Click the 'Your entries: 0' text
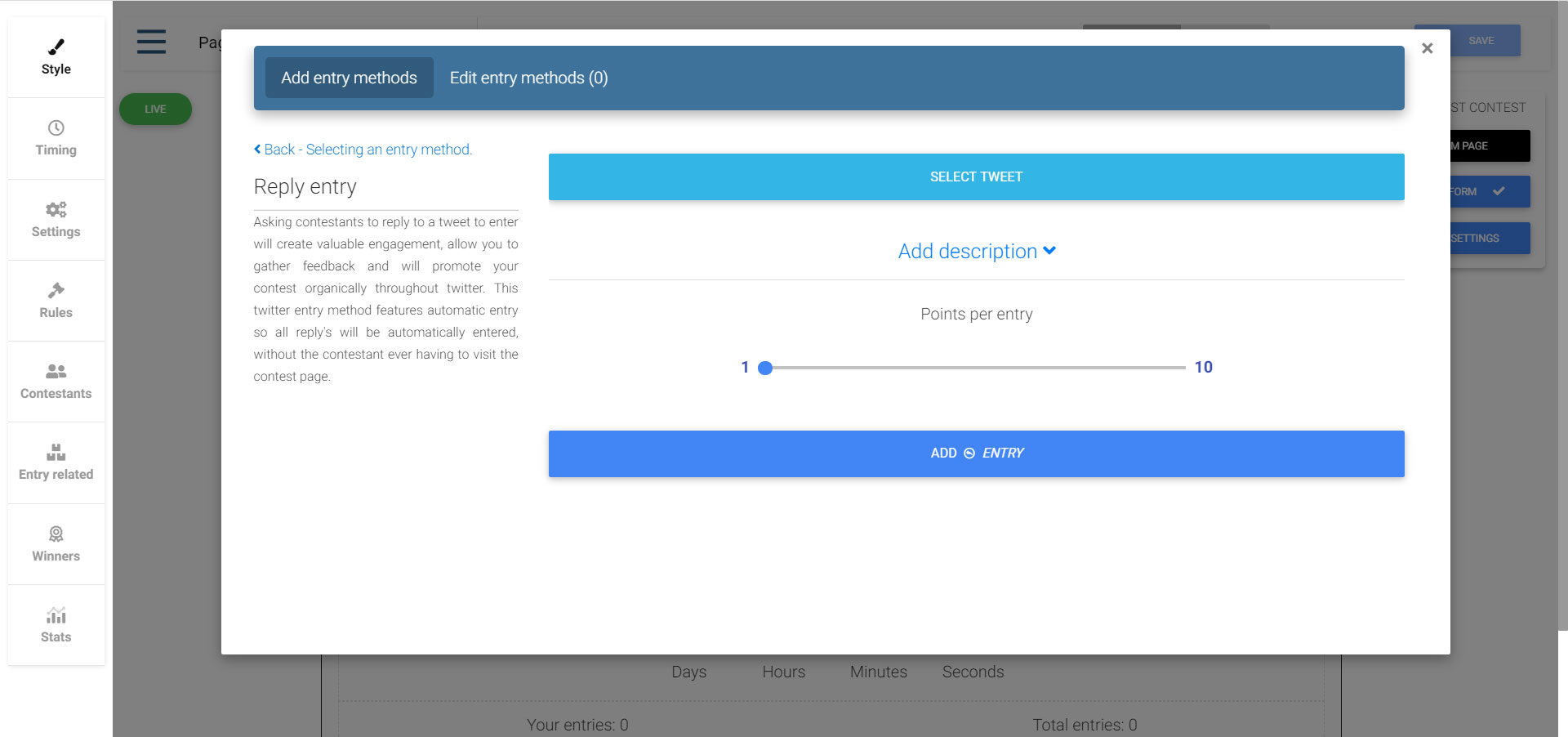Screen dimensions: 1568x737 click(577, 725)
